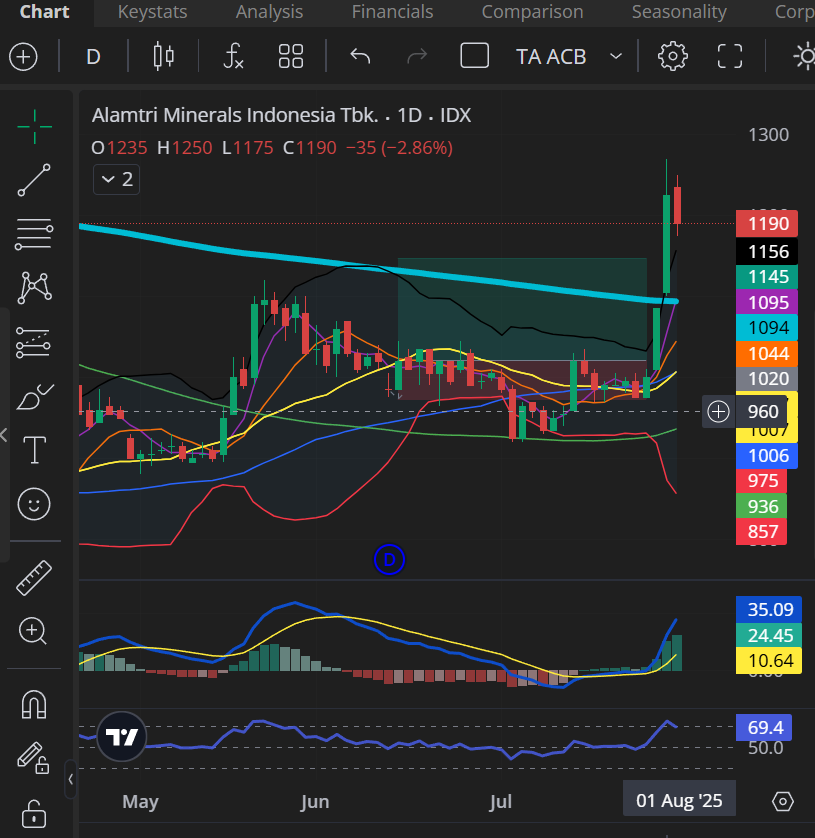Screen dimensions: 815x838
Task: Open the Keystats tab
Action: pyautogui.click(x=152, y=12)
